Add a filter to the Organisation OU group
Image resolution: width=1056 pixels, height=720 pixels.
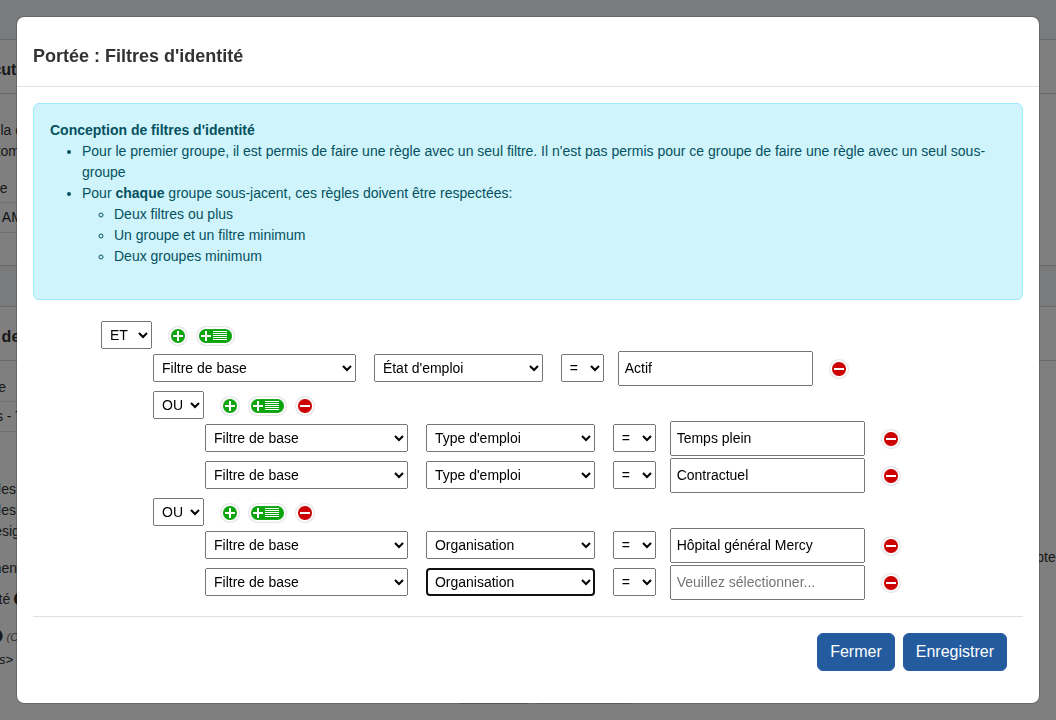pyautogui.click(x=230, y=513)
